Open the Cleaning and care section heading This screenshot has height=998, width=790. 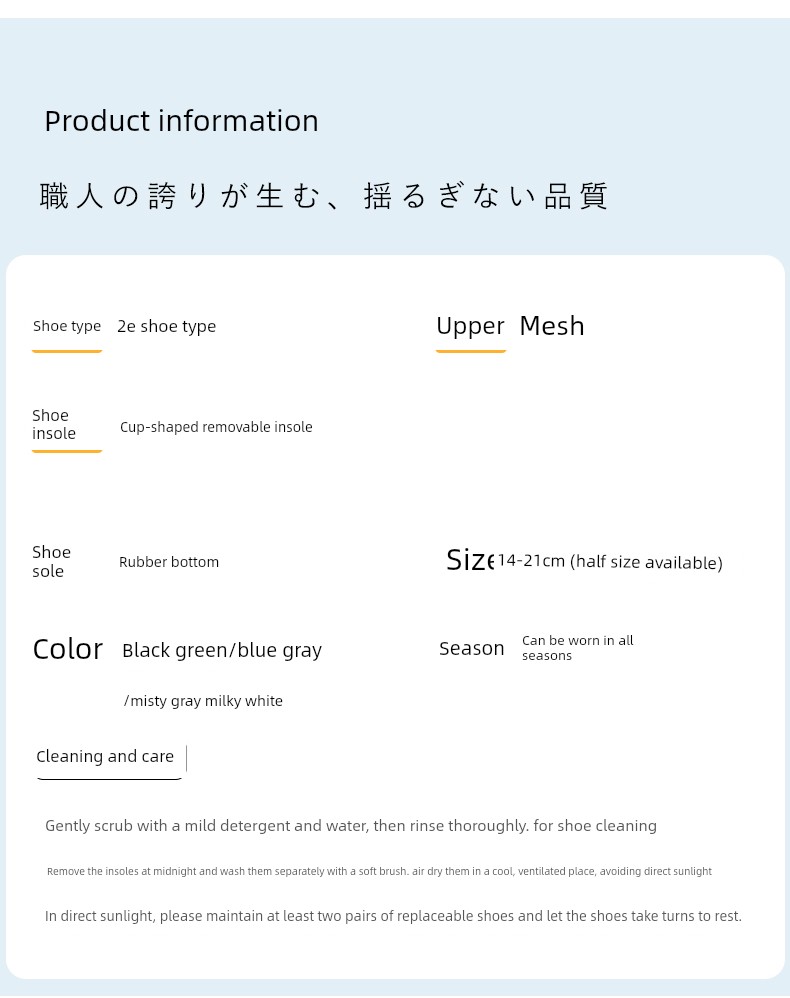point(105,756)
